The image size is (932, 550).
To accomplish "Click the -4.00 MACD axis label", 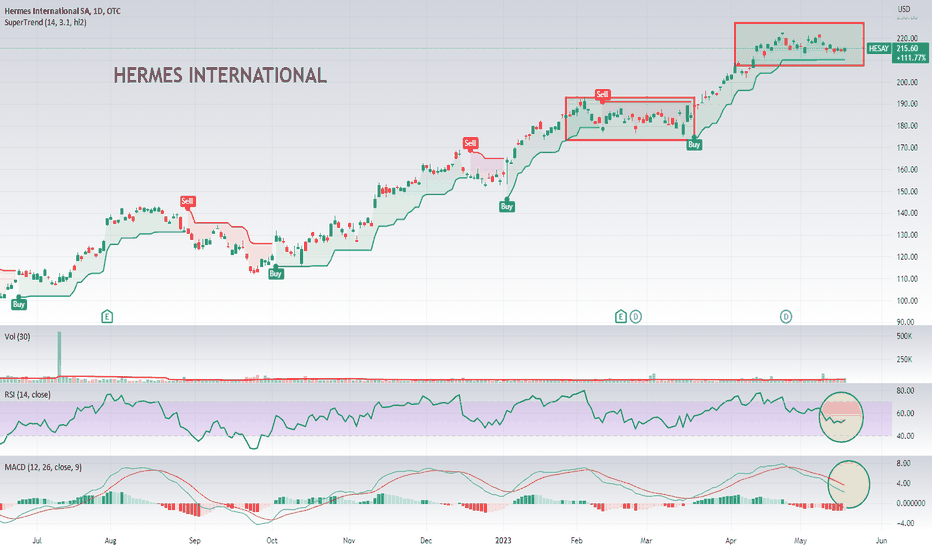I will [x=905, y=523].
